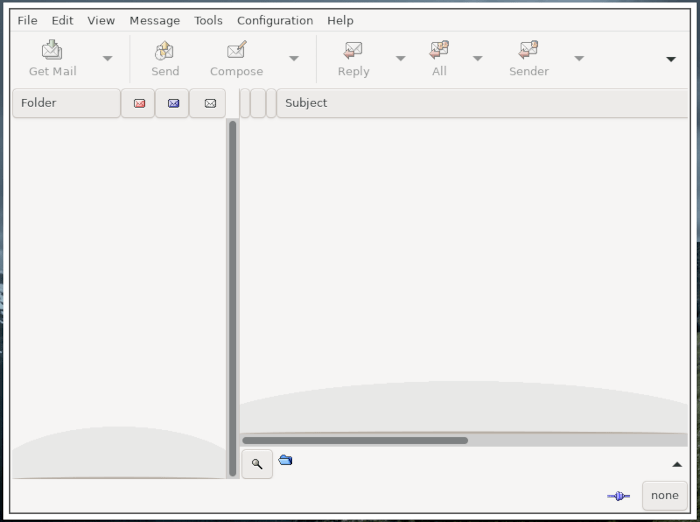This screenshot has height=522, width=700.
Task: Click the Reply toolbar icon
Action: click(x=353, y=50)
